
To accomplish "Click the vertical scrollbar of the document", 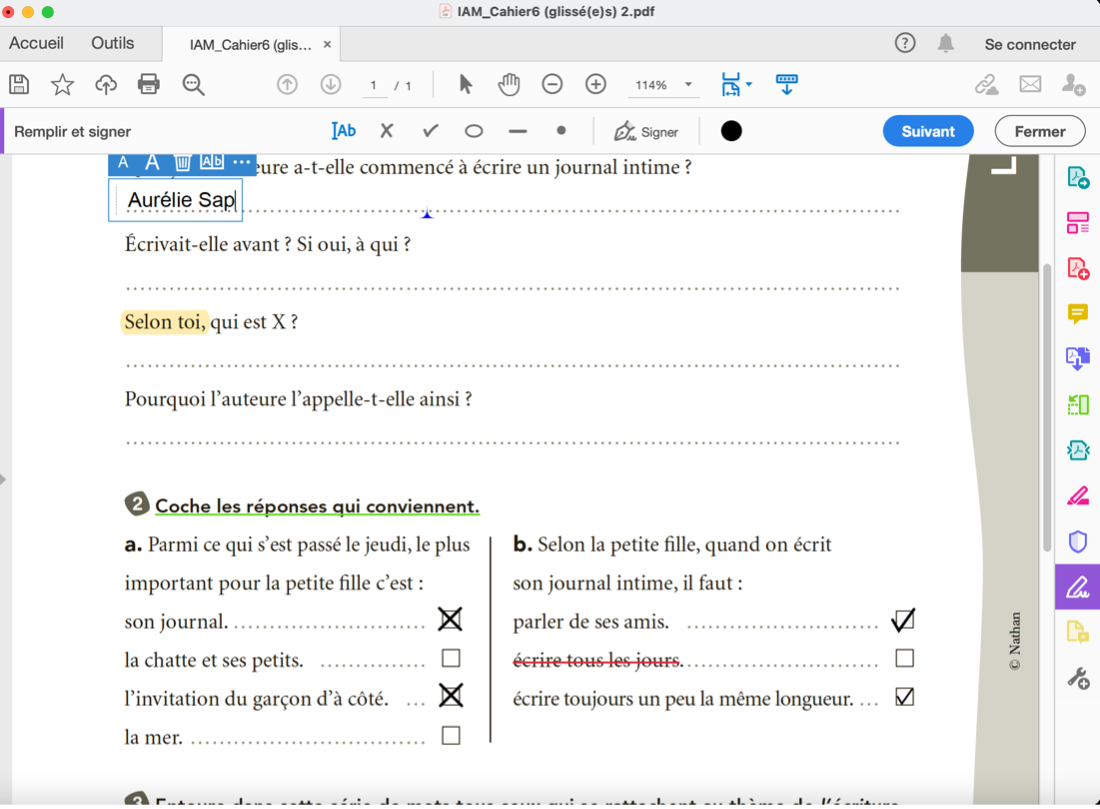I will pyautogui.click(x=1047, y=407).
